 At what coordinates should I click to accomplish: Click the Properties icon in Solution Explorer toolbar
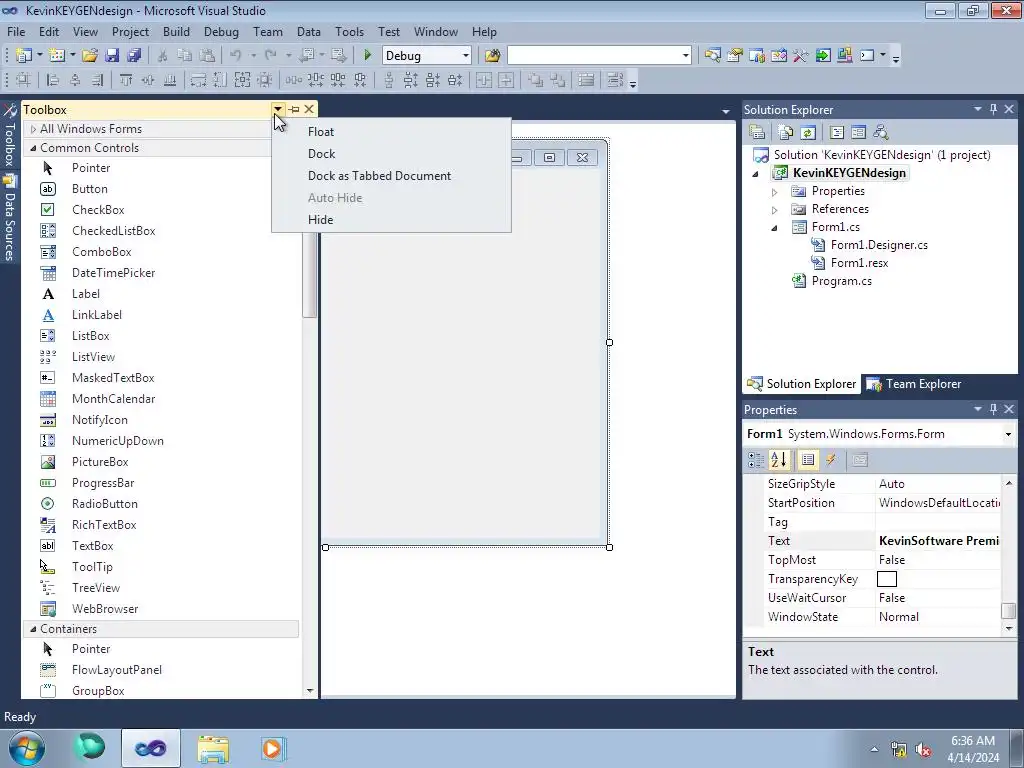(x=757, y=133)
